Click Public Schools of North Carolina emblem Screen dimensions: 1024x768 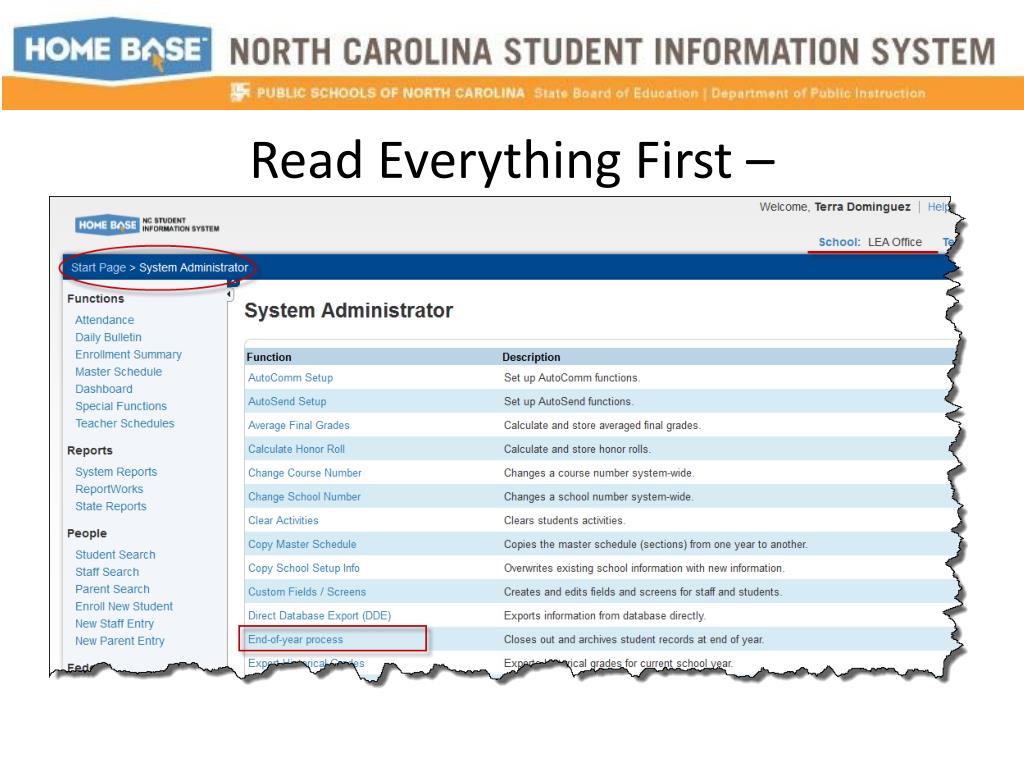tap(240, 92)
